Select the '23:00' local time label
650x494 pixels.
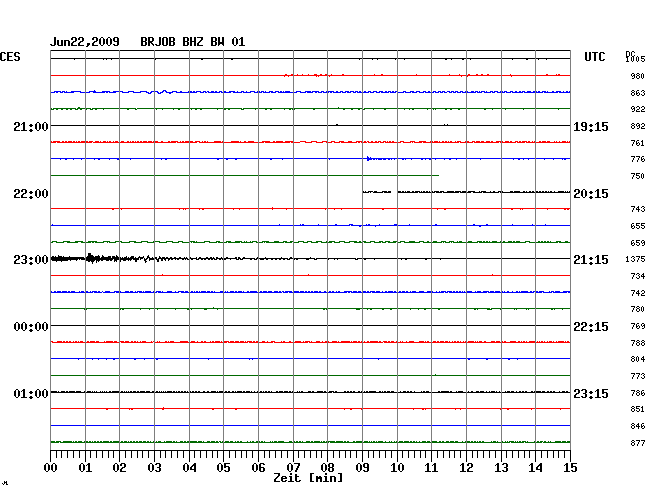point(31,260)
